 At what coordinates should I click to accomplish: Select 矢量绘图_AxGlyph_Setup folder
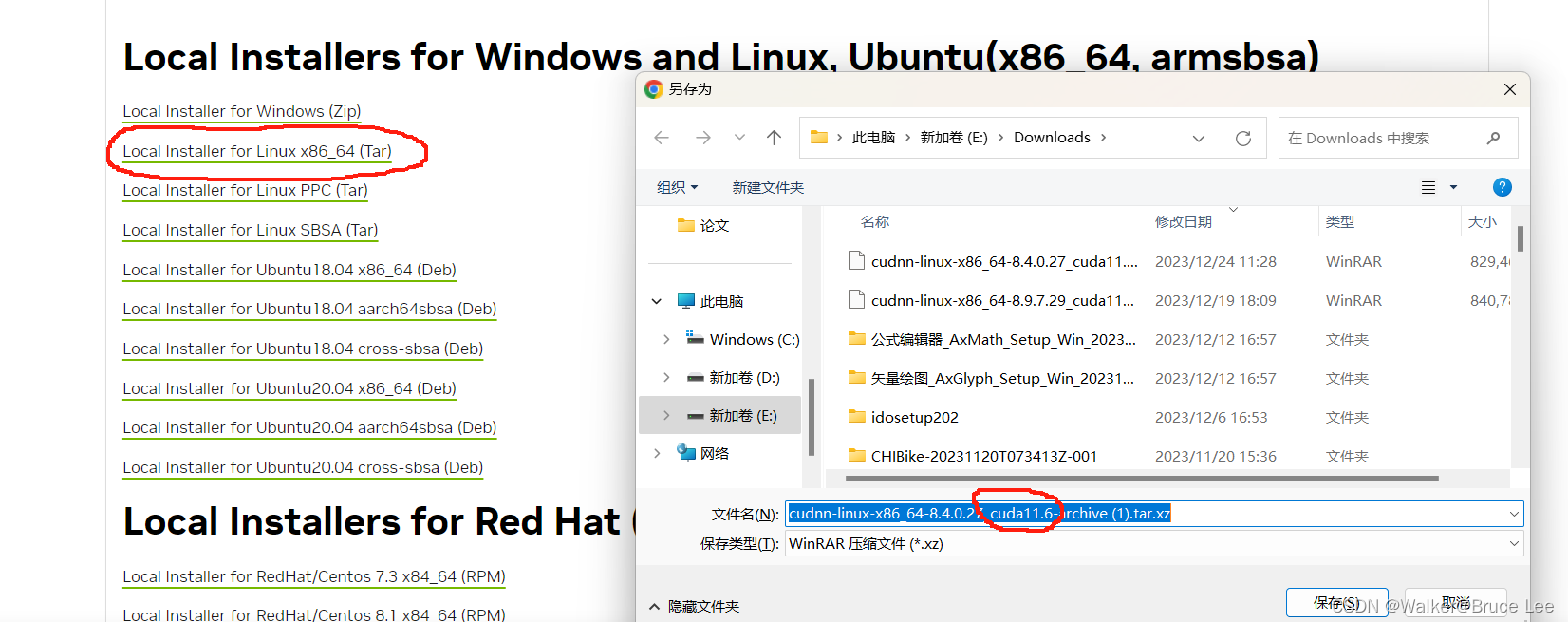1002,378
